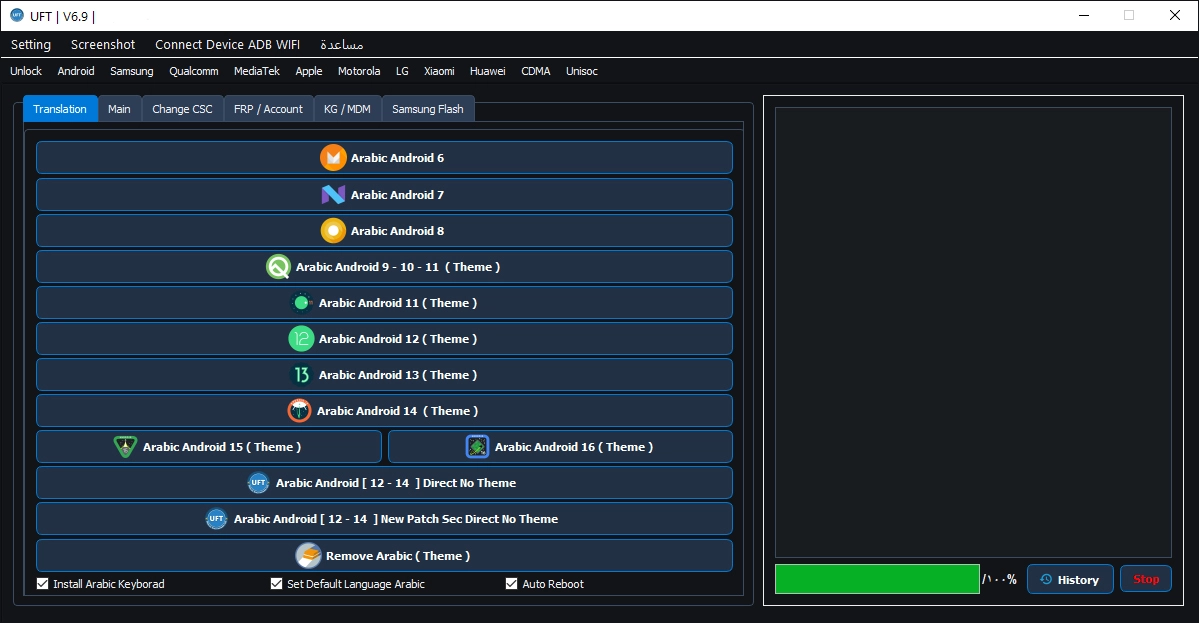Click the Oreo icon beside Arabic Android 8

click(x=333, y=231)
